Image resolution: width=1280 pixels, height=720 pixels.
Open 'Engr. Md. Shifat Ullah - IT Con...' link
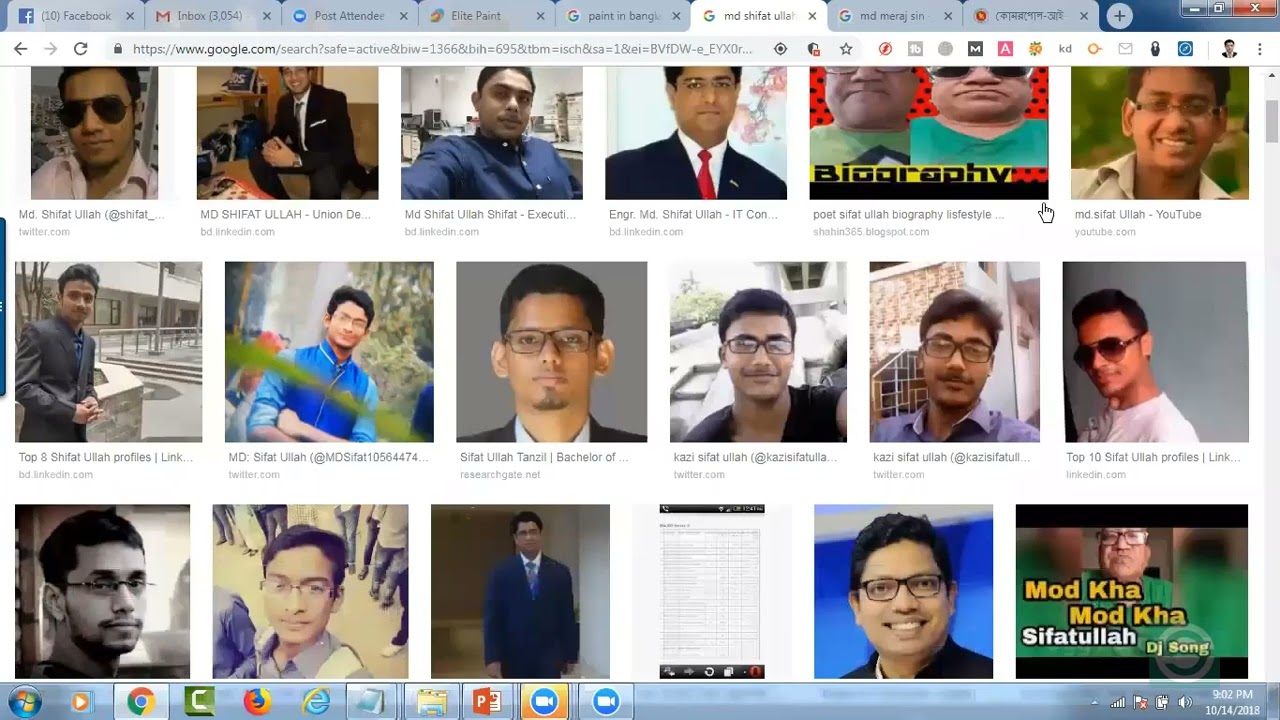(x=693, y=214)
